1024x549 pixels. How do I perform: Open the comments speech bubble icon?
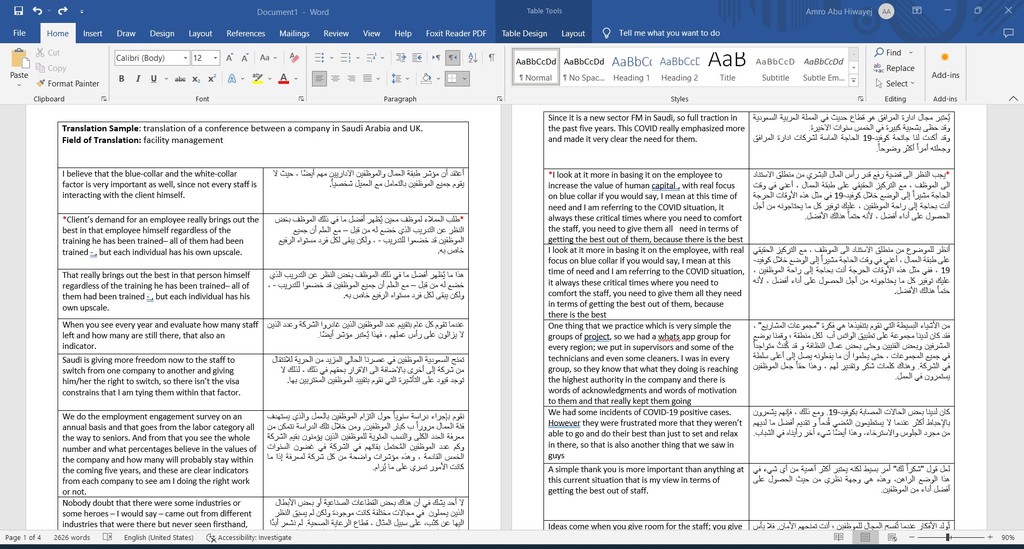(1008, 33)
